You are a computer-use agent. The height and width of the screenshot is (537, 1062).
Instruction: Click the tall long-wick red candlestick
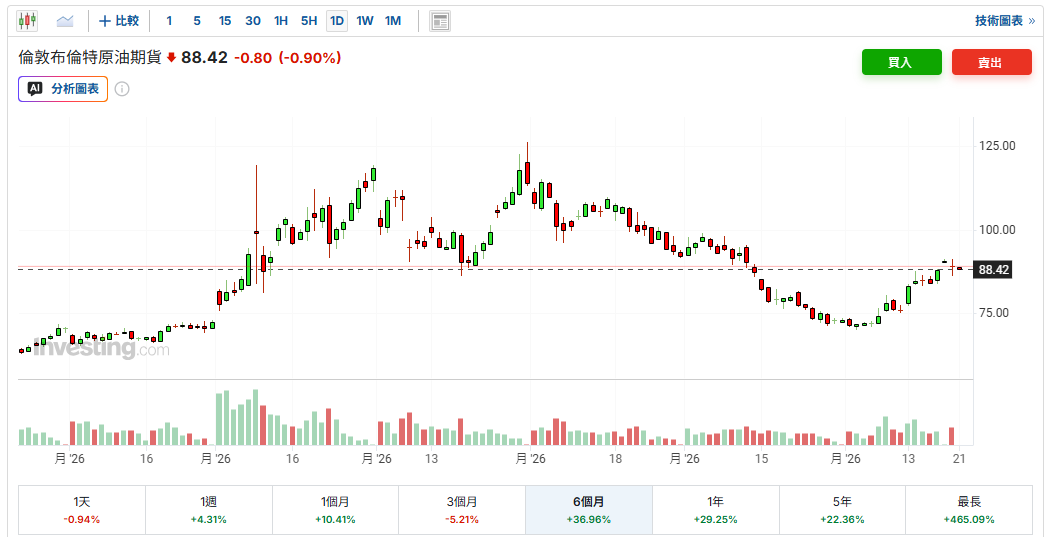tap(257, 230)
